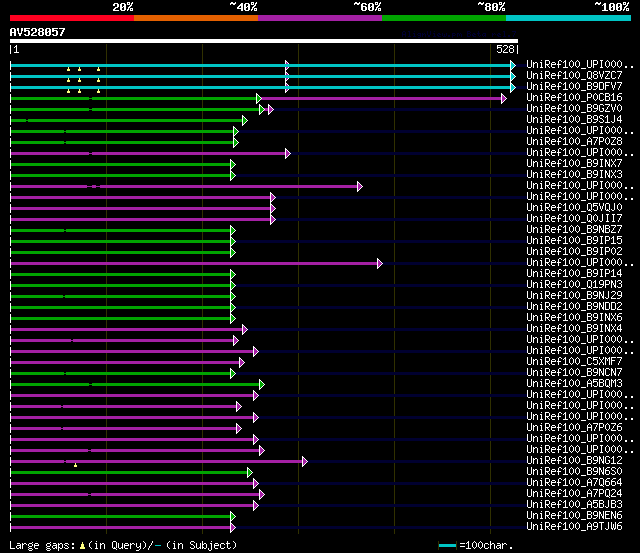This screenshot has width=640, height=553.
Task: Click the cyan 100char scale bar
Action: [x=447, y=545]
